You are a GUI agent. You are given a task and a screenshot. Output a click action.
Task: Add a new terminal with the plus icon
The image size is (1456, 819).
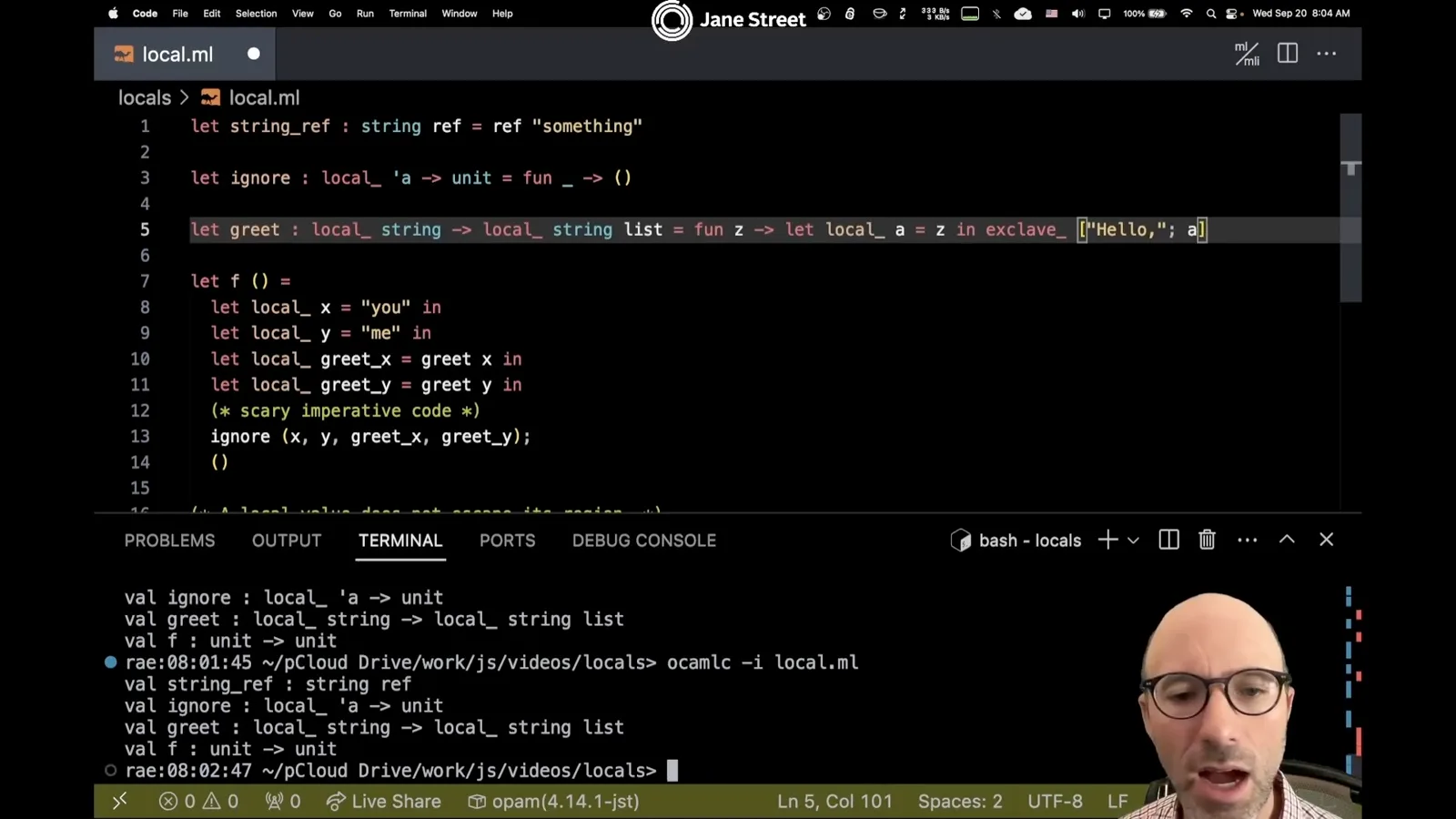coord(1107,540)
